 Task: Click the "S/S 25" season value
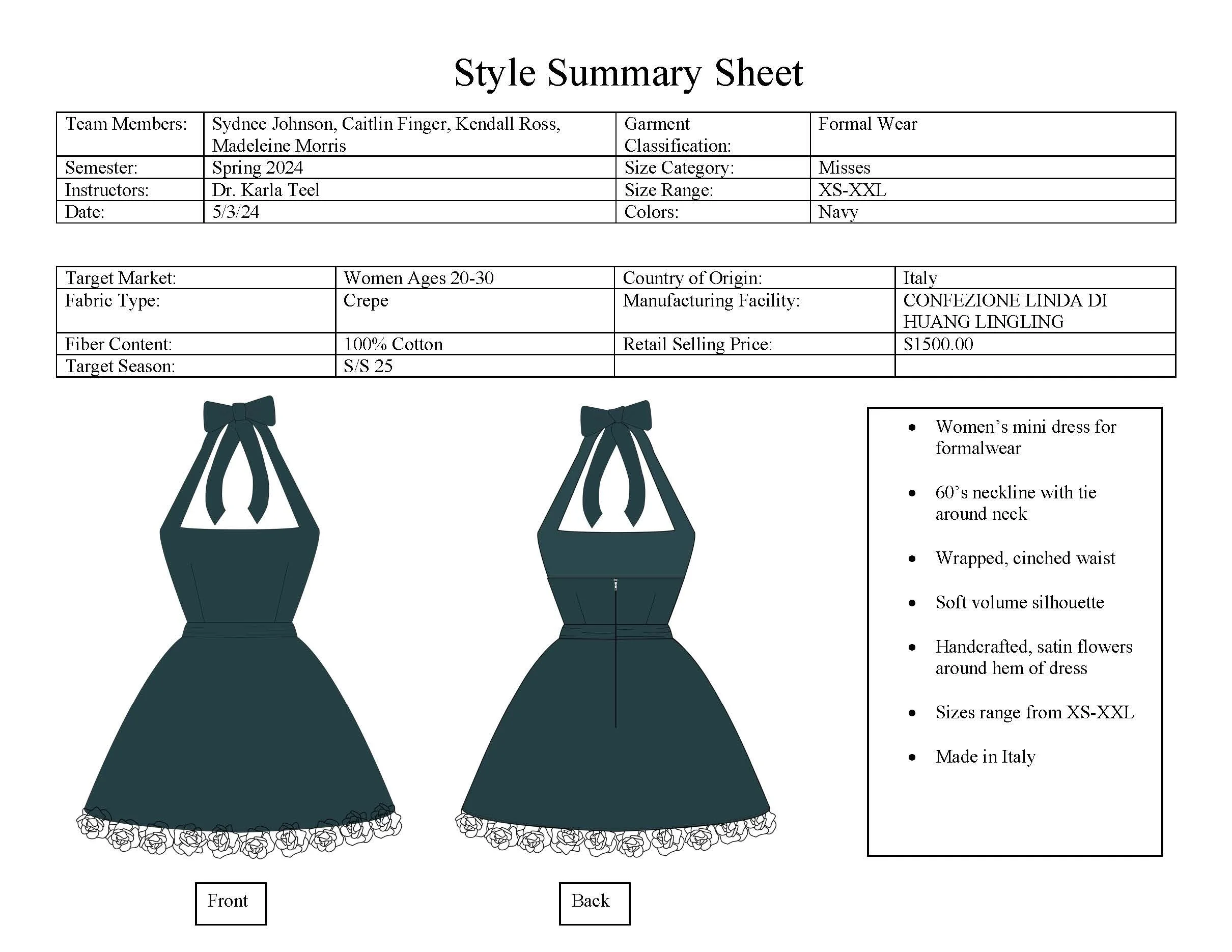[x=368, y=366]
